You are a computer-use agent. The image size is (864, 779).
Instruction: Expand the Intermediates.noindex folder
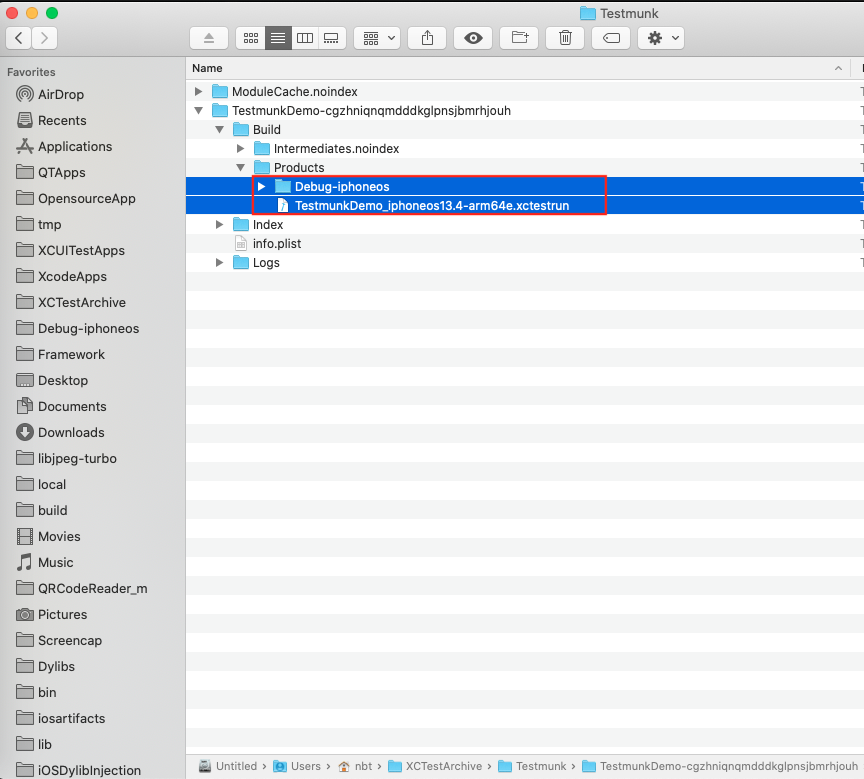click(x=240, y=149)
